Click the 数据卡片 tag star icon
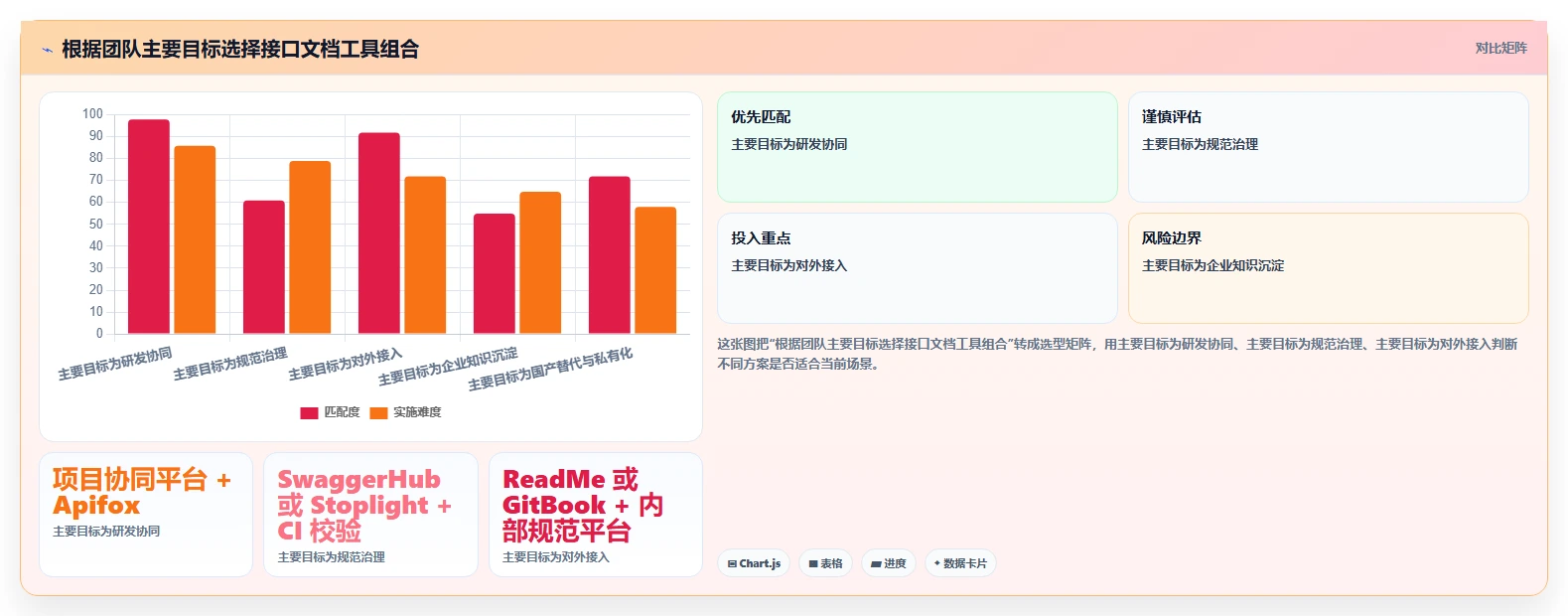The width and height of the screenshot is (1568, 616). (x=936, y=563)
